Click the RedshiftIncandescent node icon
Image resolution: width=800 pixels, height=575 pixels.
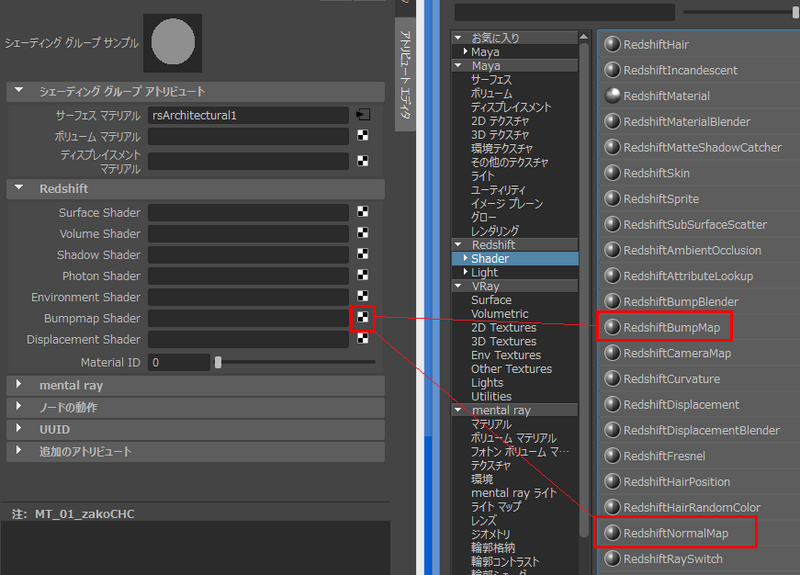(612, 70)
